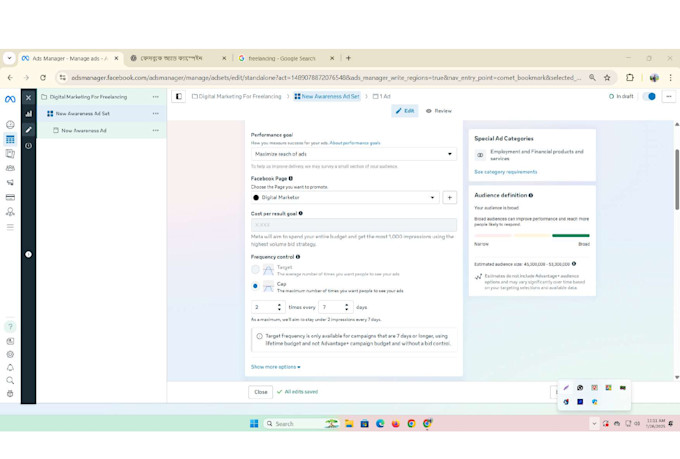Open the 1 Ad breadcrumb

[x=382, y=96]
